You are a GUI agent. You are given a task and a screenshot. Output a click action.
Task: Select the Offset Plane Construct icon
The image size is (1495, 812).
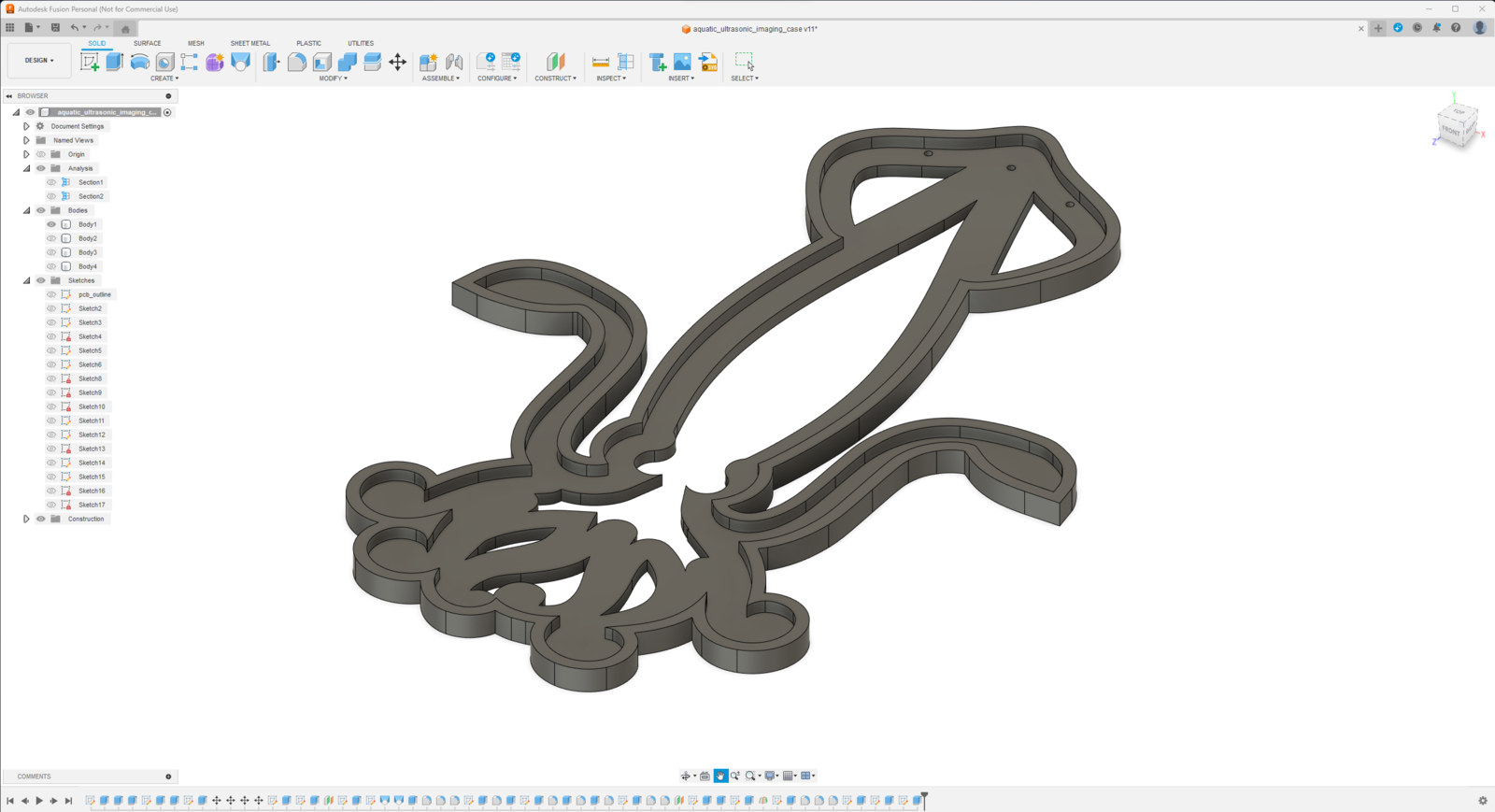coord(556,62)
